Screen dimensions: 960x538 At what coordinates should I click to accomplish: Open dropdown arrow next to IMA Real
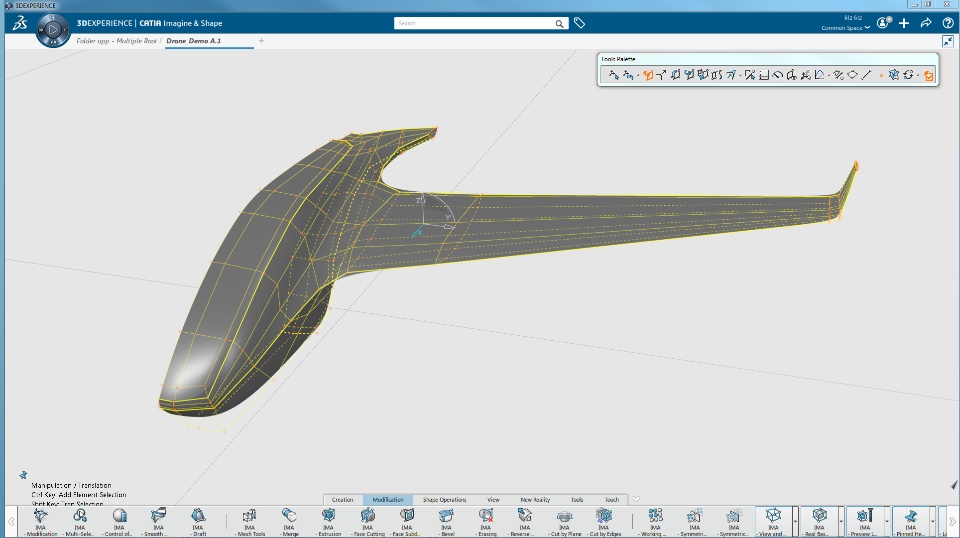pyautogui.click(x=841, y=522)
